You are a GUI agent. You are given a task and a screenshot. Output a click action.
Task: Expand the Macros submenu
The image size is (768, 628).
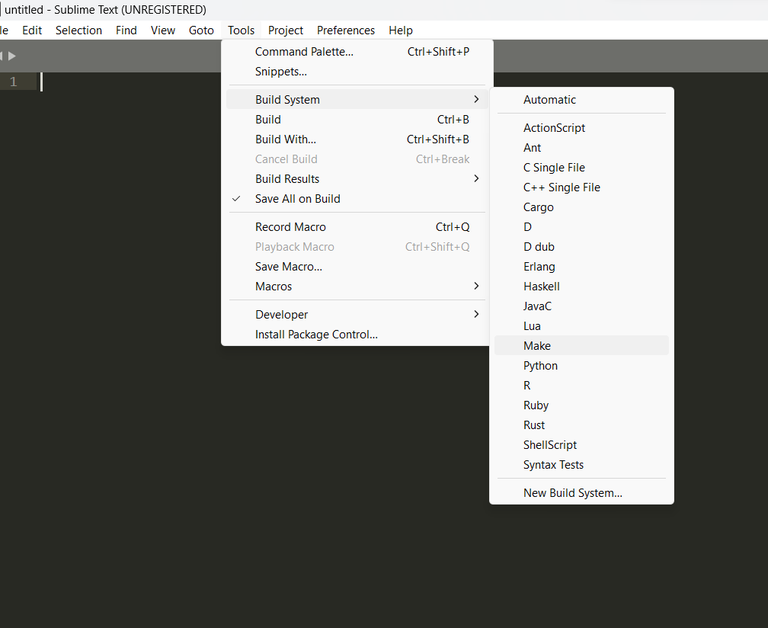click(357, 286)
